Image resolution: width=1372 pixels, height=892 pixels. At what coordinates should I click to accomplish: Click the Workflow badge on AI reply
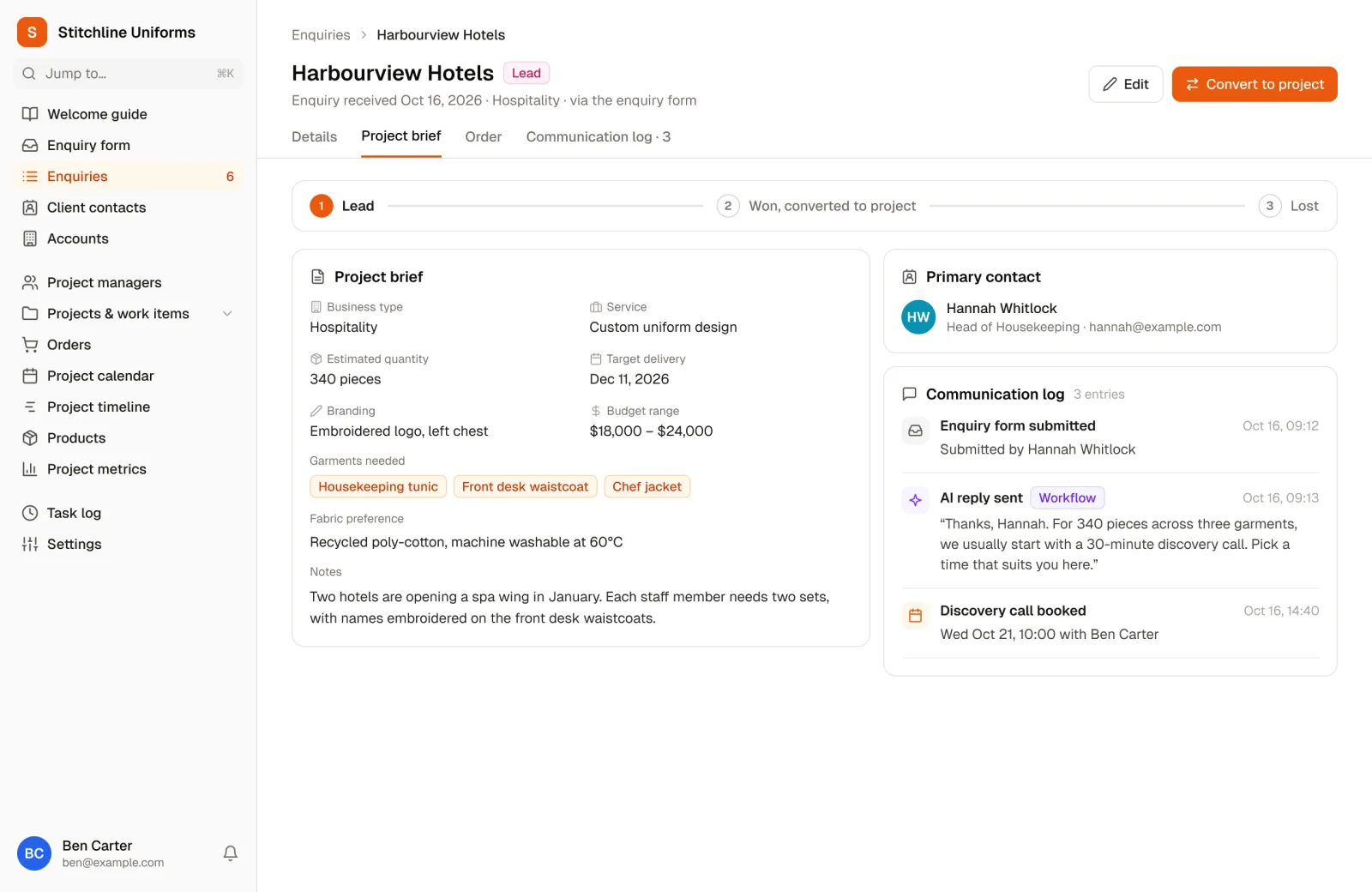[x=1068, y=498]
